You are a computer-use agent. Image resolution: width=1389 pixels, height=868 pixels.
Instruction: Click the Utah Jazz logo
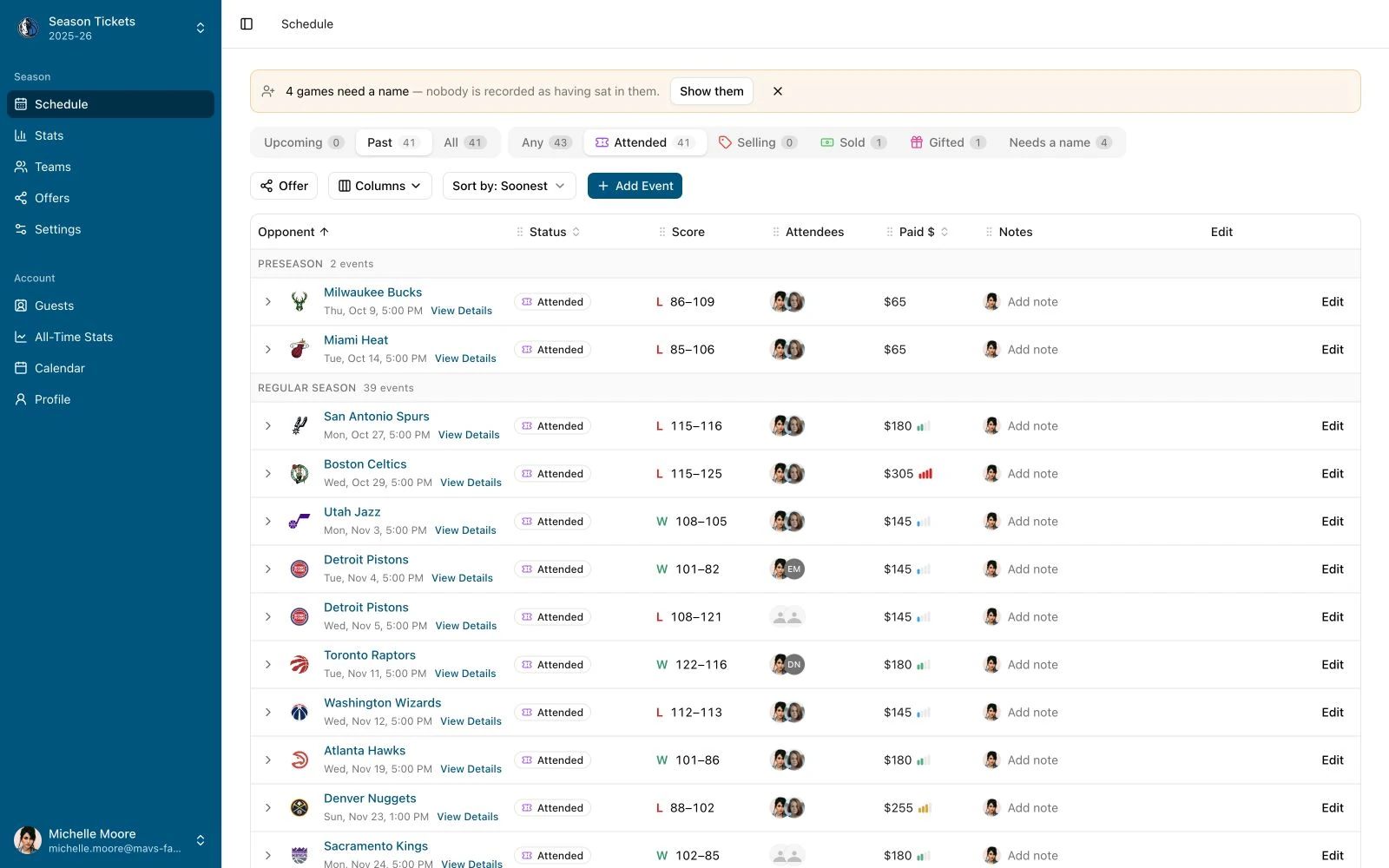point(300,522)
